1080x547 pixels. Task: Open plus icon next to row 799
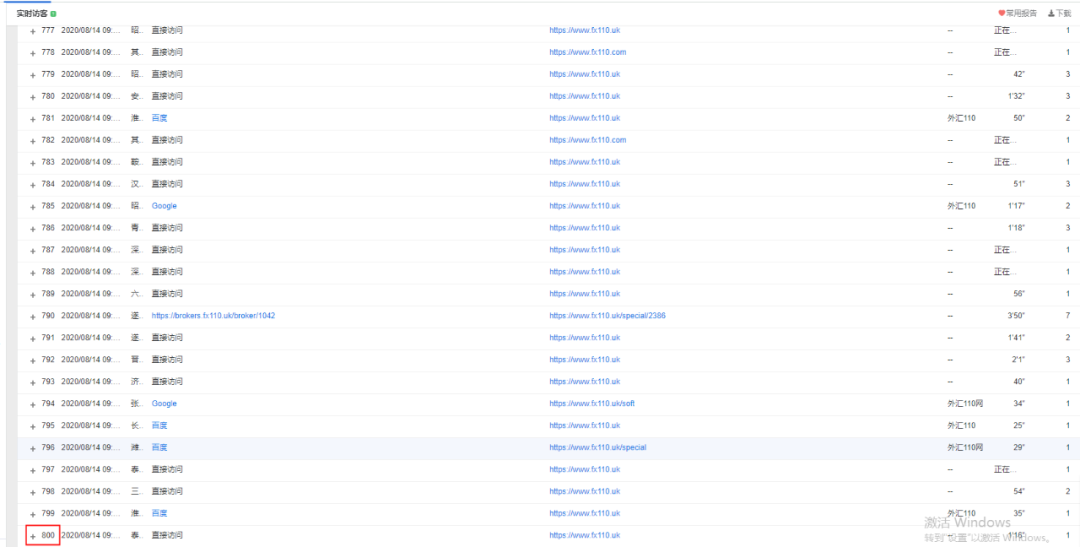click(33, 514)
